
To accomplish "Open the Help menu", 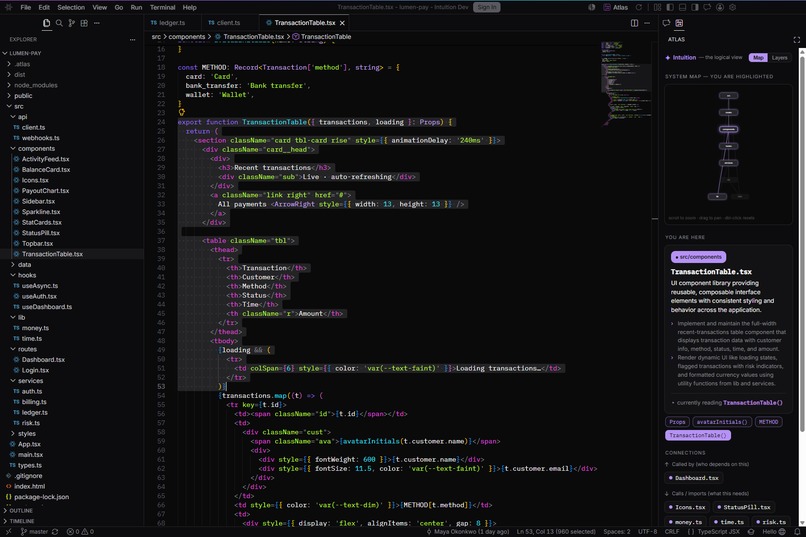I will click(x=190, y=7).
